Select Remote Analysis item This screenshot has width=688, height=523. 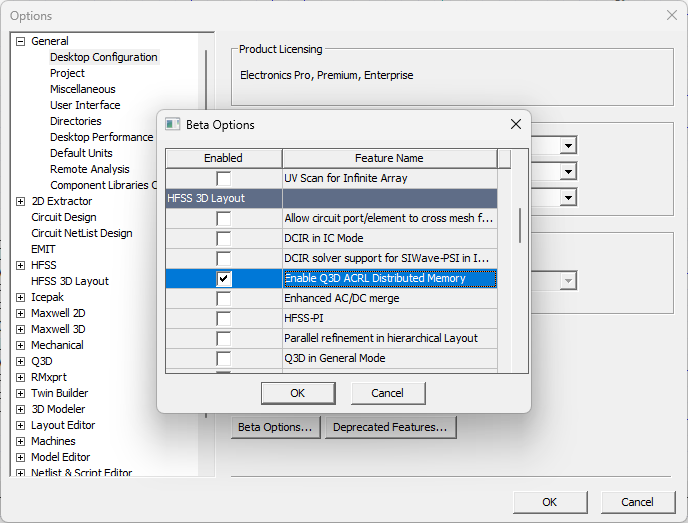[90, 169]
